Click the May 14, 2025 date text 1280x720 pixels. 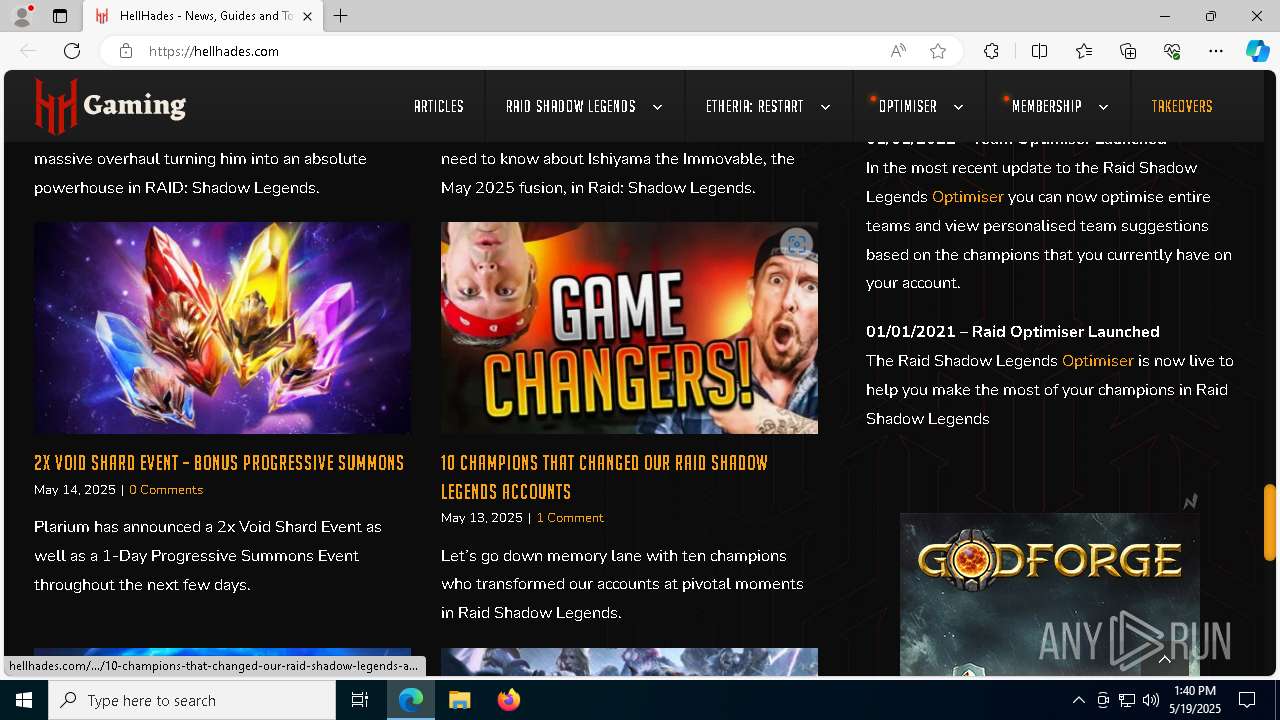pyautogui.click(x=75, y=490)
